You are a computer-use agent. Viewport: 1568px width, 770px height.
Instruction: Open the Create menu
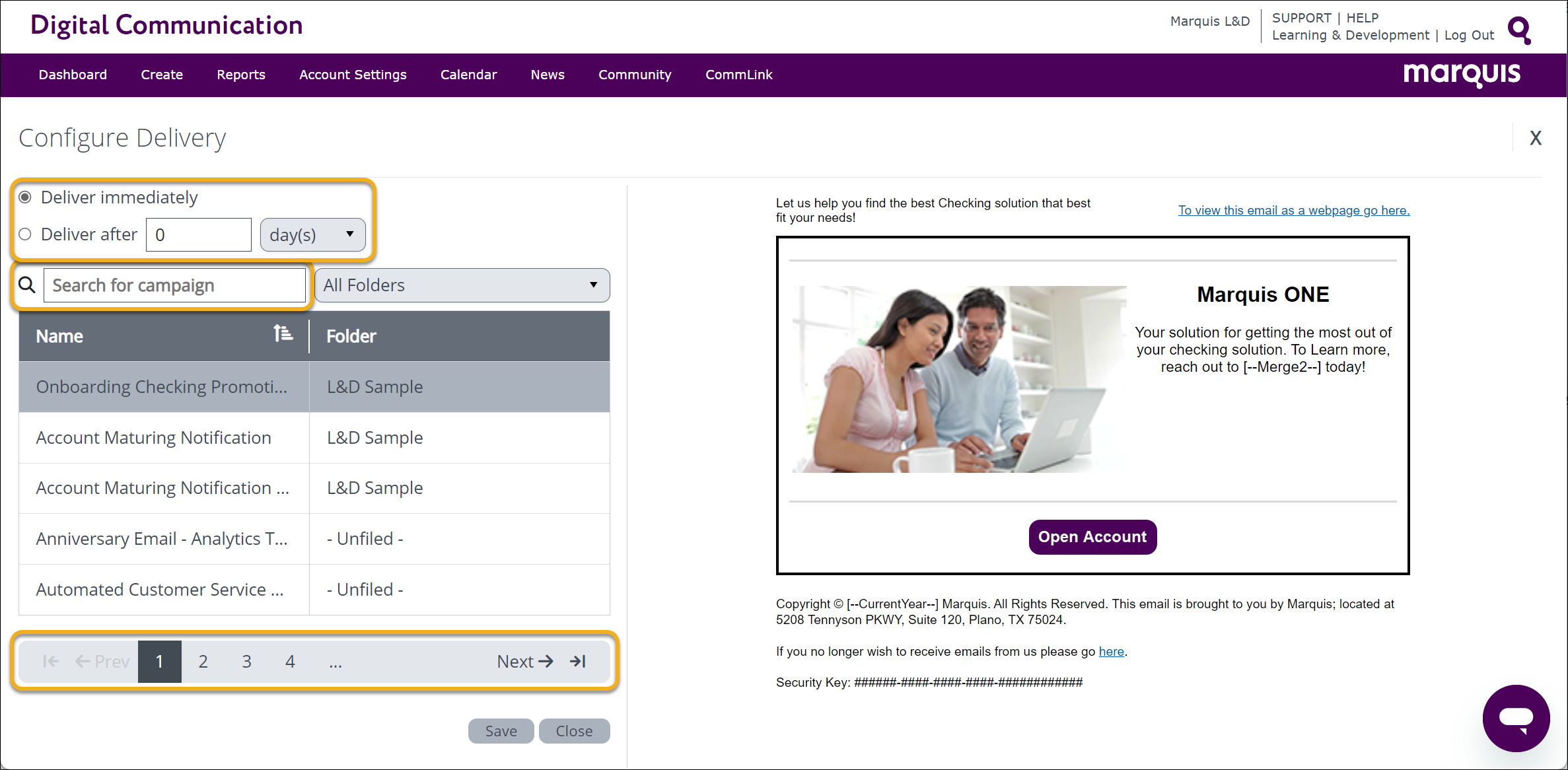[x=162, y=75]
